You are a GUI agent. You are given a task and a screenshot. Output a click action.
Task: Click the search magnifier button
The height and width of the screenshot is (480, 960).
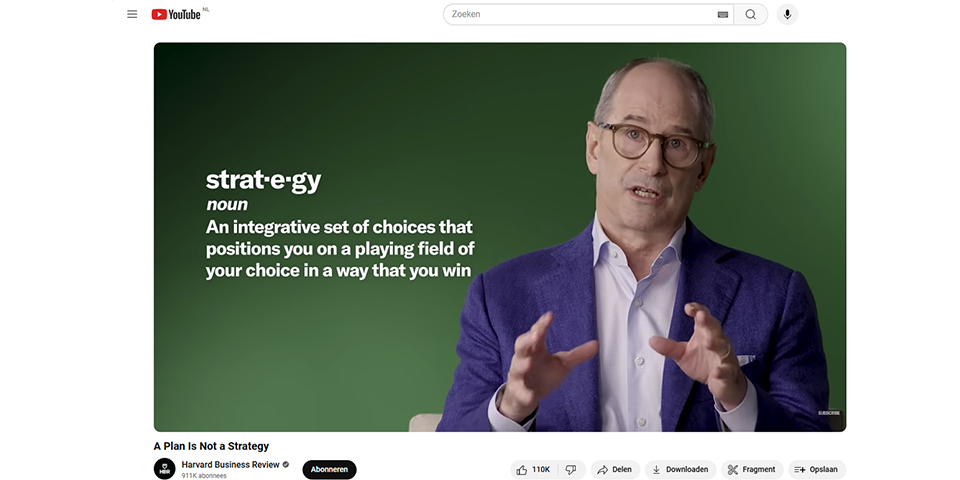[751, 15]
